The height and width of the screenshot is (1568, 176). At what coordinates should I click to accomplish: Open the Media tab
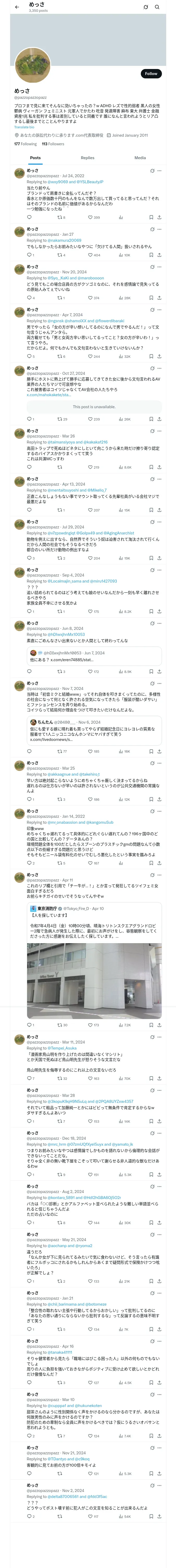click(139, 158)
